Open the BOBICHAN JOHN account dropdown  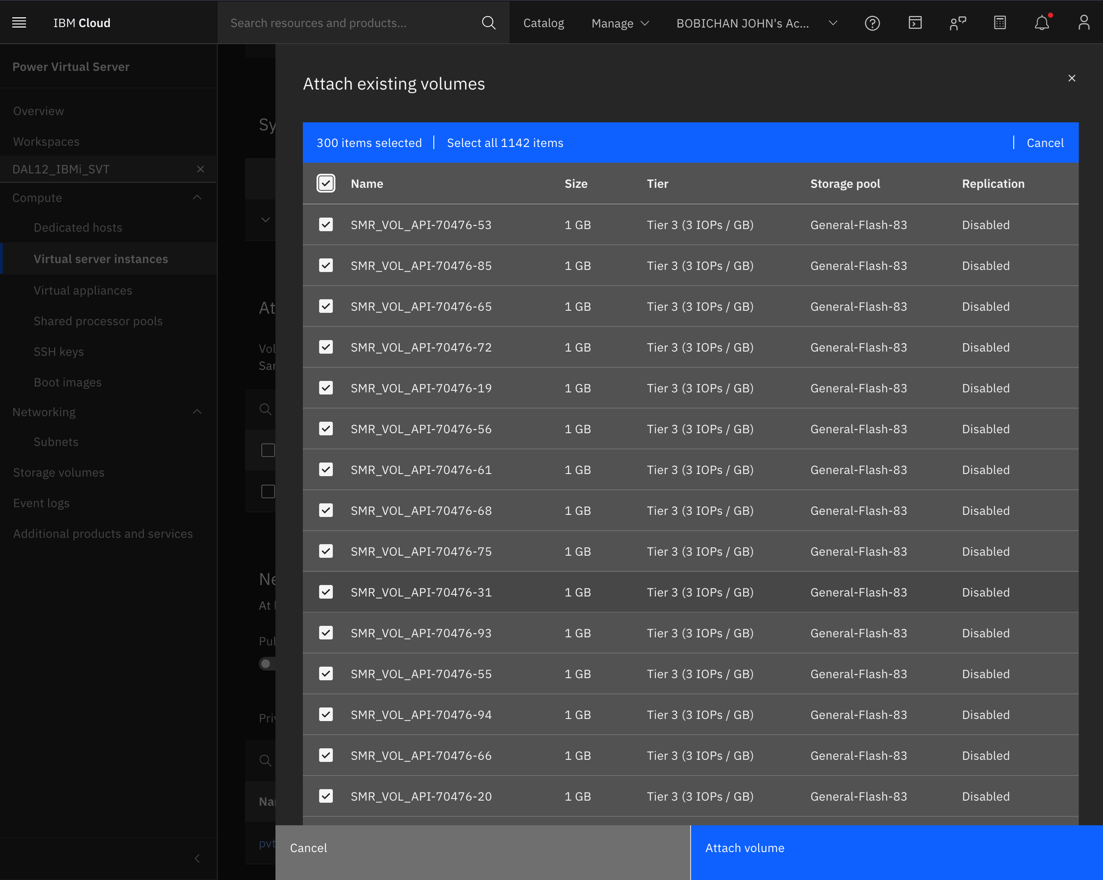(x=756, y=22)
